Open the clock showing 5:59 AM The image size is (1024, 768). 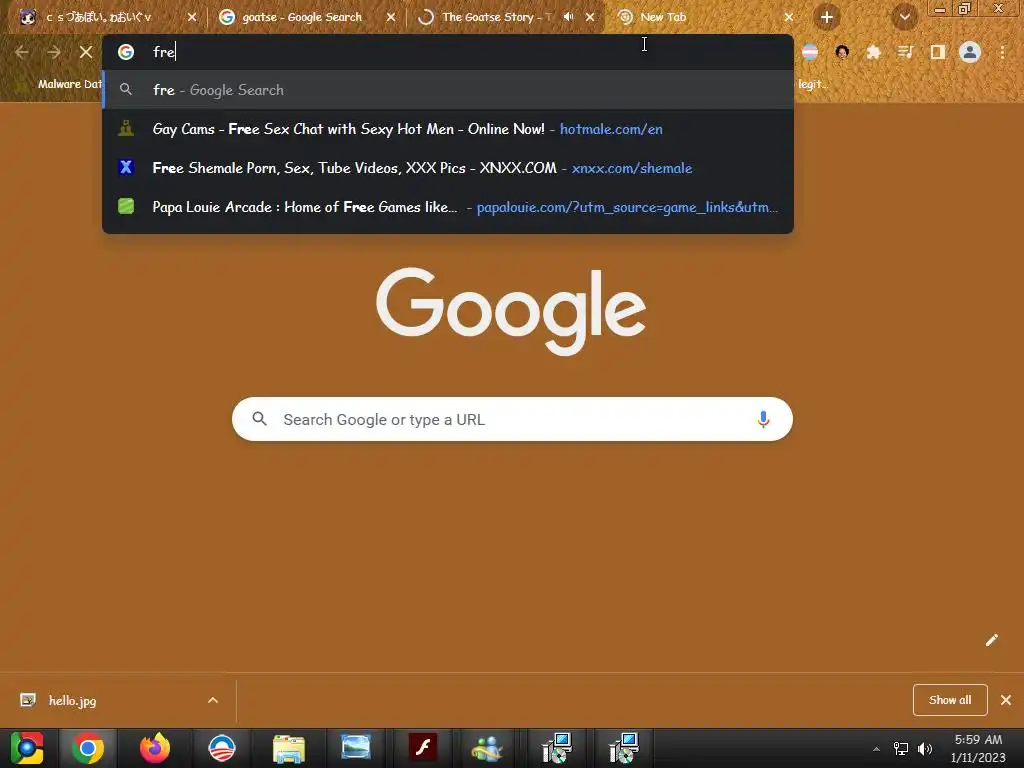tap(978, 748)
